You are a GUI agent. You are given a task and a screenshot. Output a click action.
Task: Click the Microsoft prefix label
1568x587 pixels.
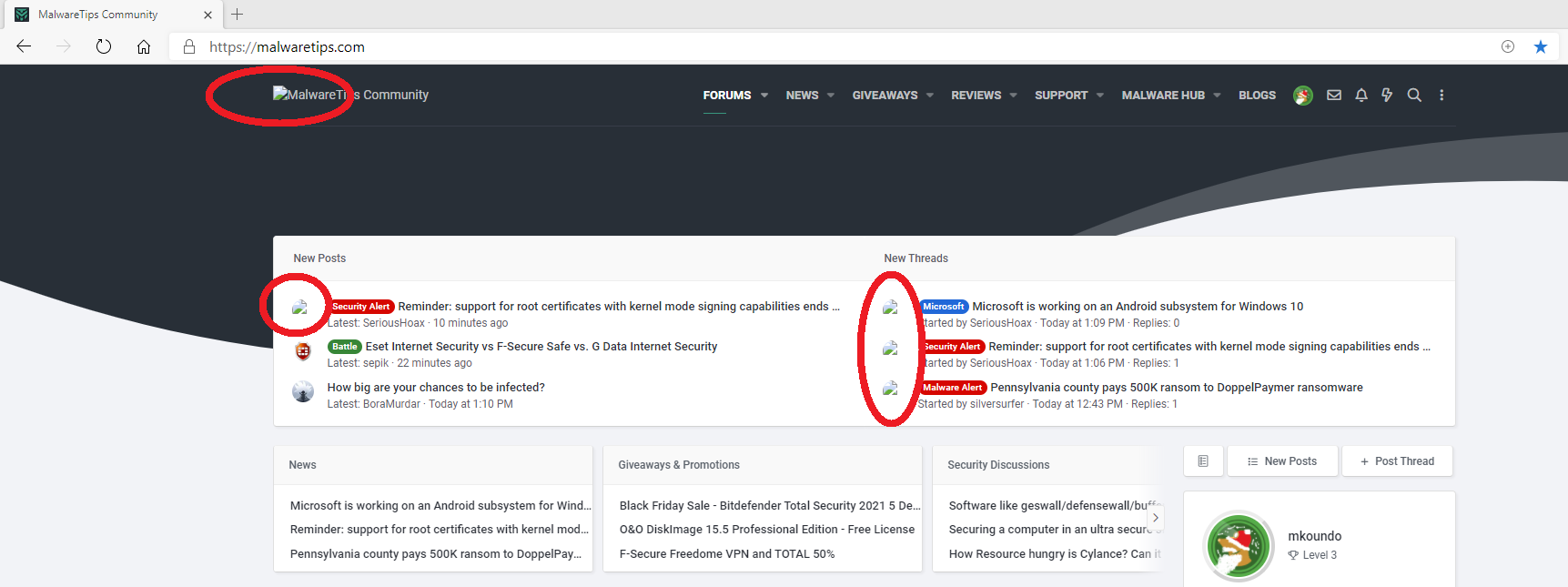pyautogui.click(x=944, y=307)
